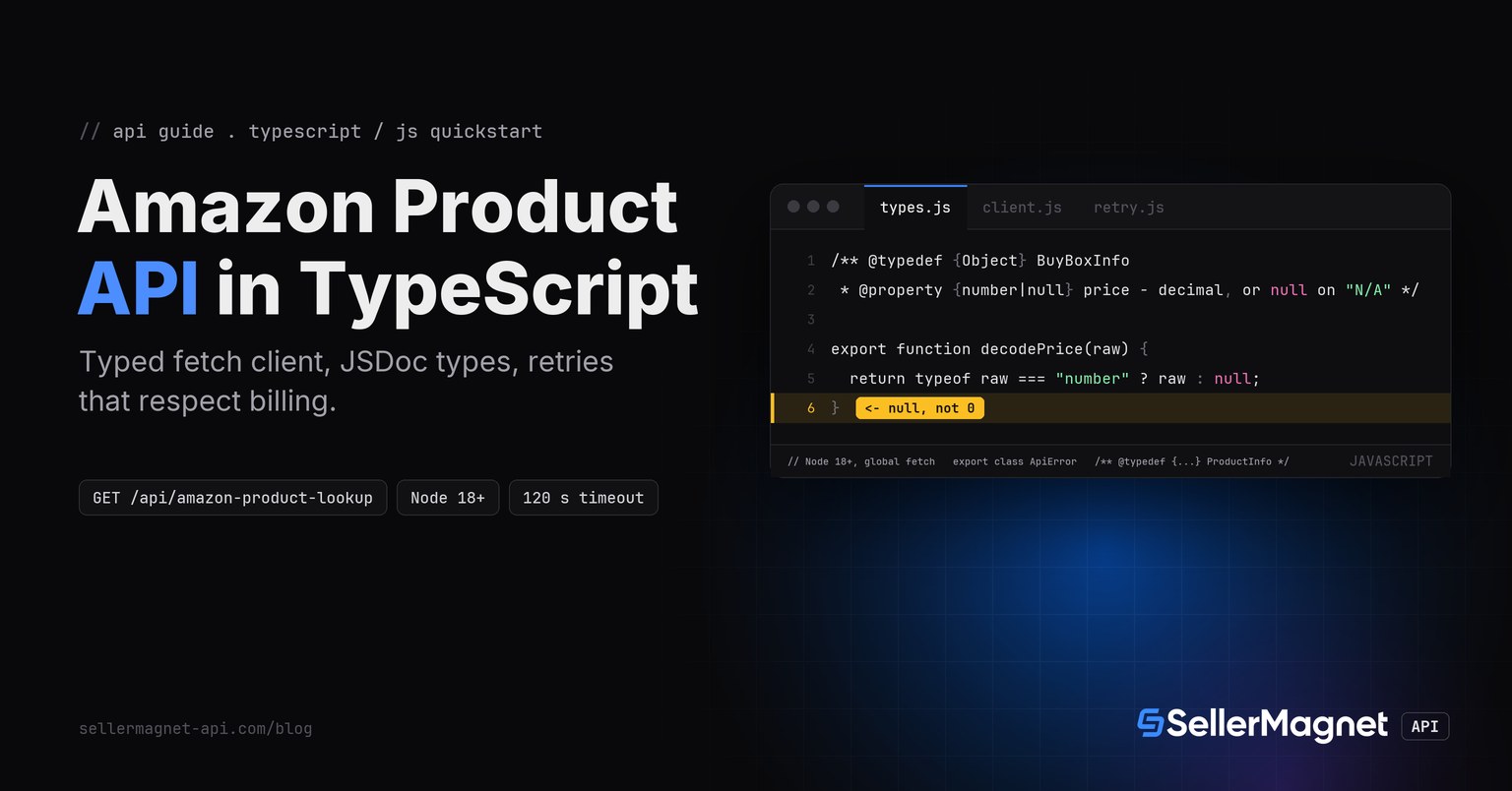Click the "API in TypeScript" heading line

coord(388,289)
